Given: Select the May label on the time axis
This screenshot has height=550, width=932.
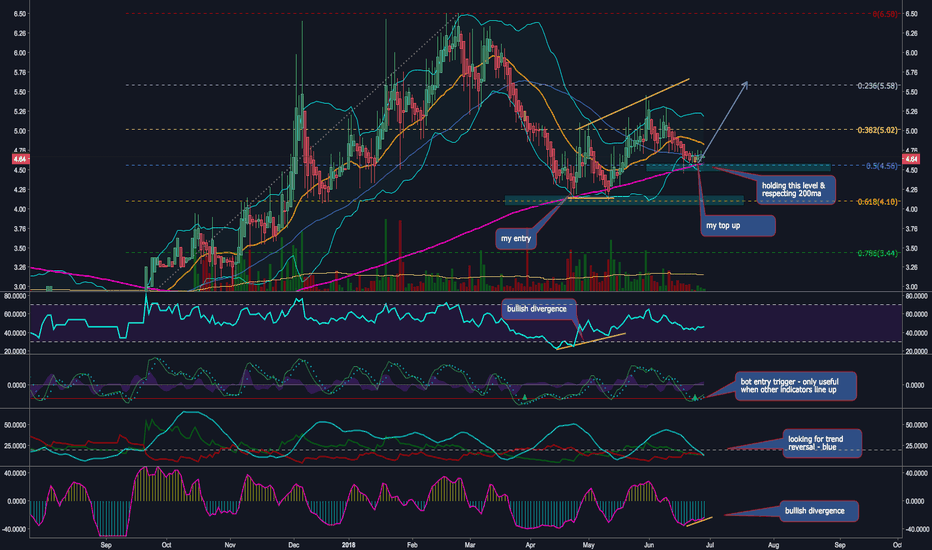Looking at the screenshot, I should pos(588,545).
